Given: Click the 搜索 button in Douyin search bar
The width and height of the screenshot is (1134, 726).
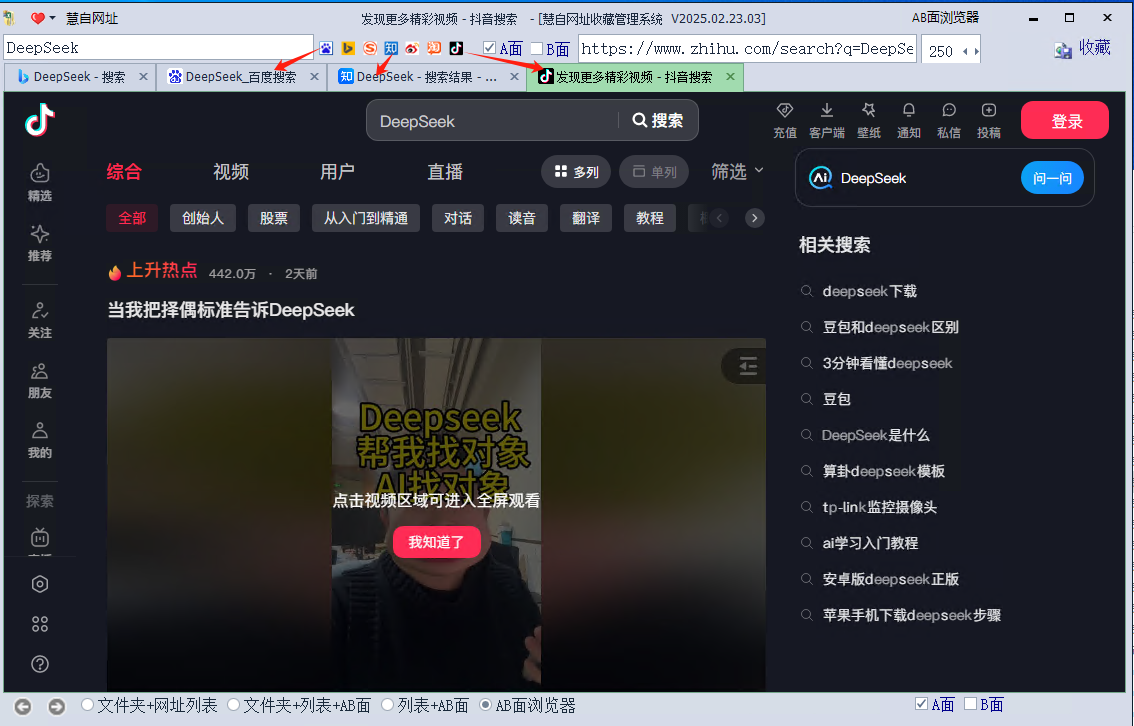Looking at the screenshot, I should [657, 120].
